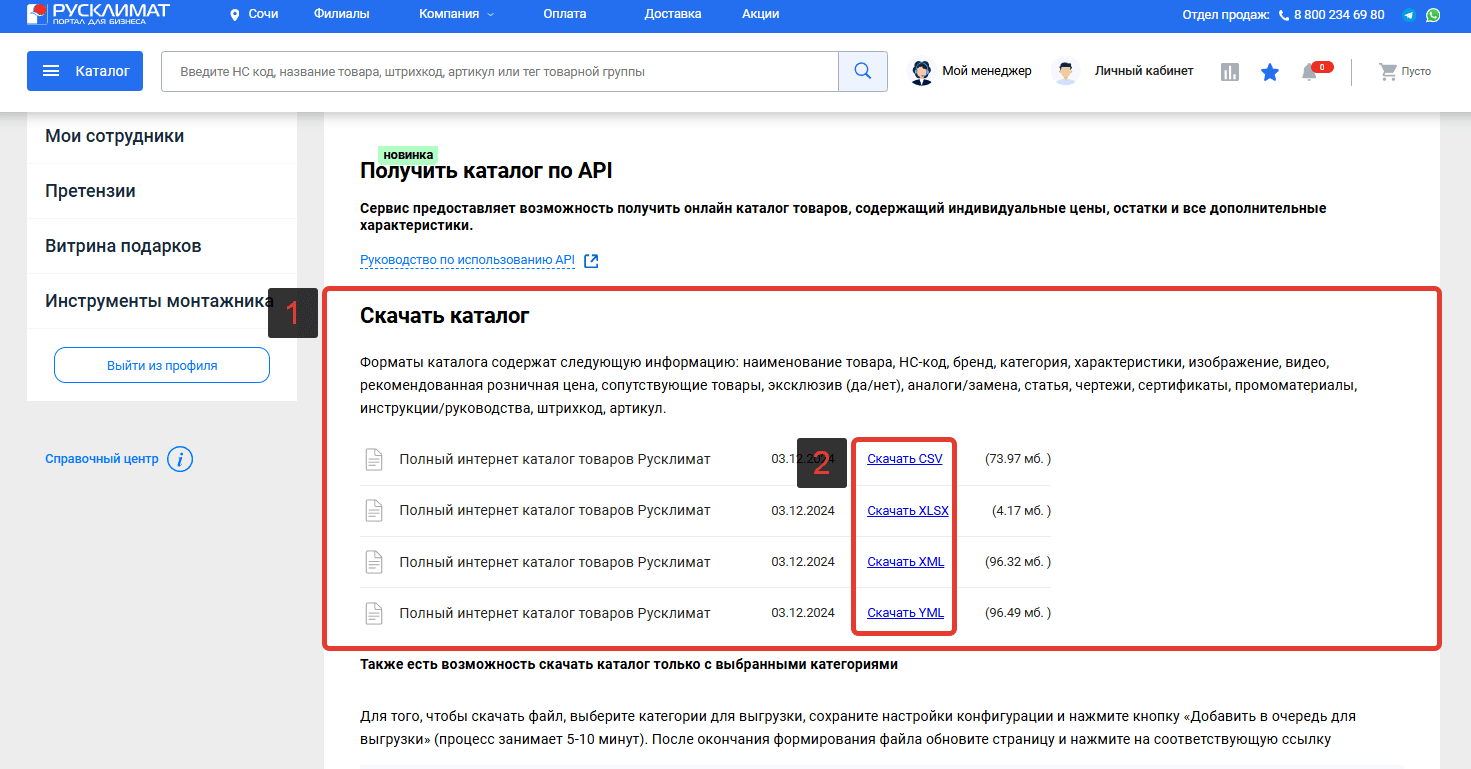The height and width of the screenshot is (769, 1471).
Task: Click the (73.97 мб.) file size text
Action: [x=1018, y=459]
